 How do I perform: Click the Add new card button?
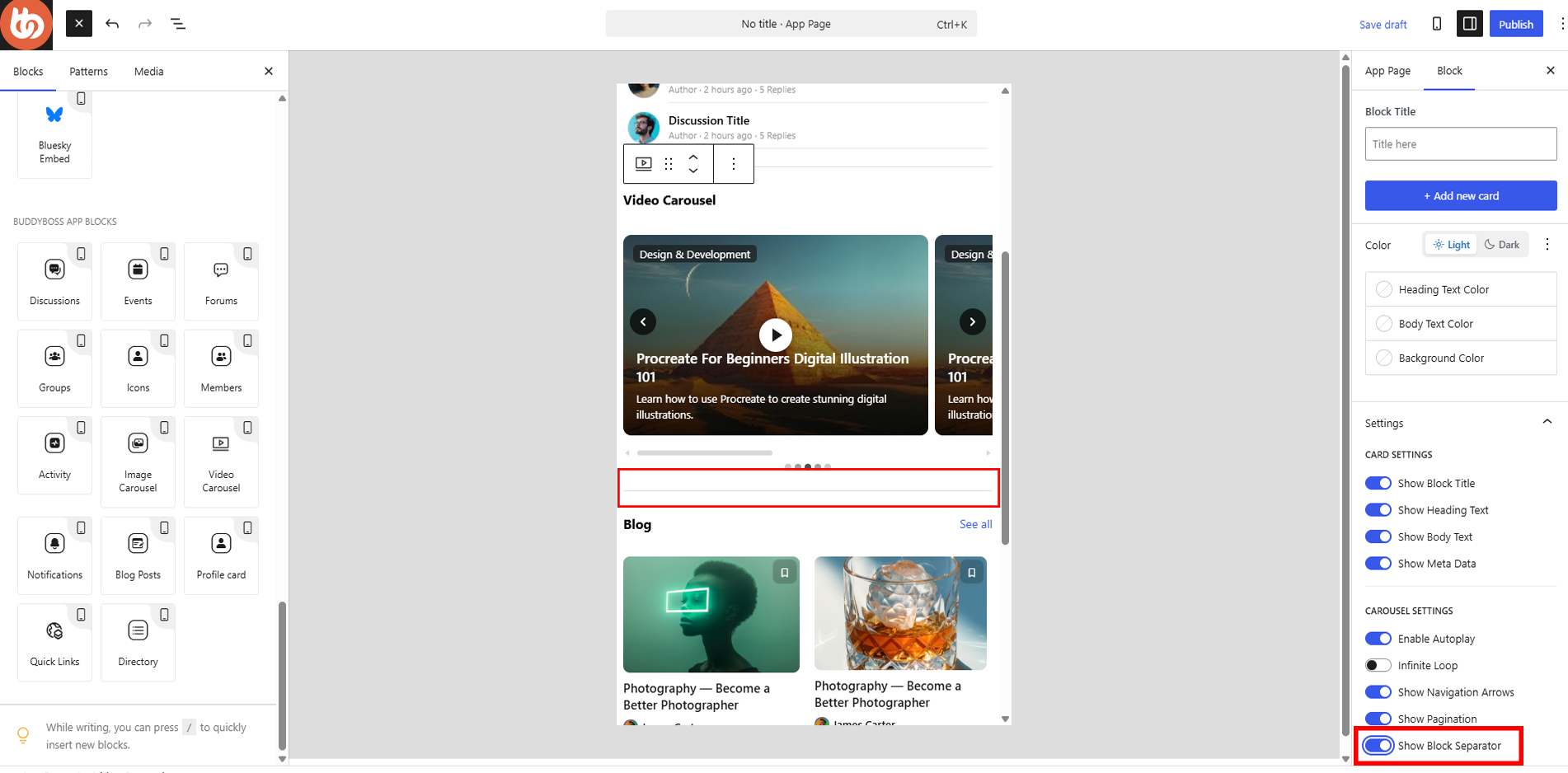[1461, 195]
